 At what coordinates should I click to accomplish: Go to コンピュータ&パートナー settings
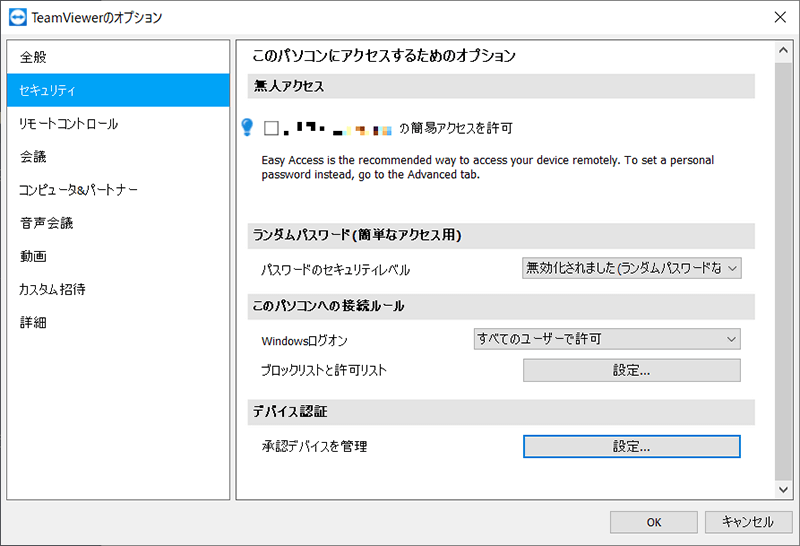coord(118,190)
